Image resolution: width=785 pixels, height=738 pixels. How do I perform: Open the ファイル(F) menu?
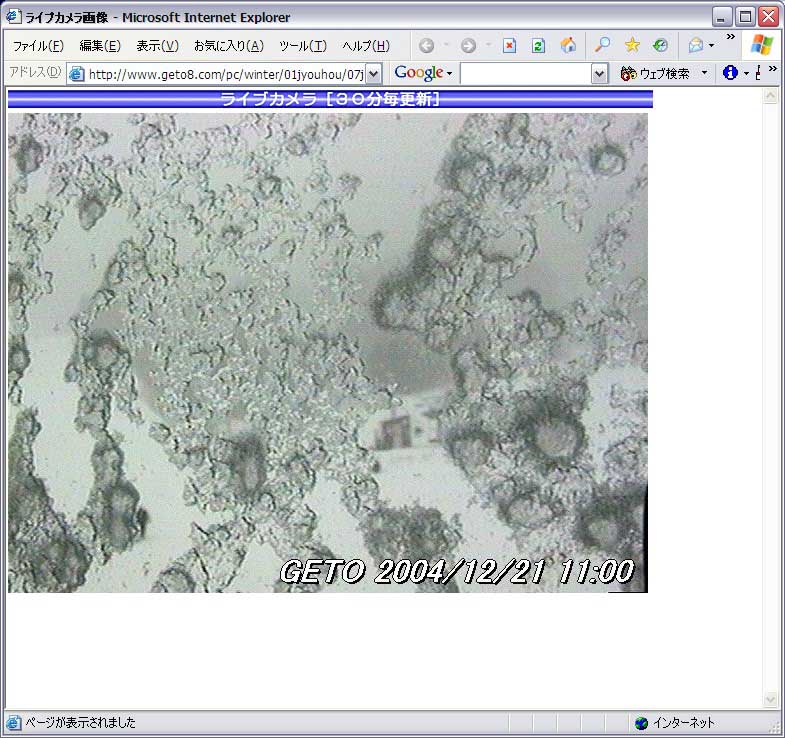point(38,46)
